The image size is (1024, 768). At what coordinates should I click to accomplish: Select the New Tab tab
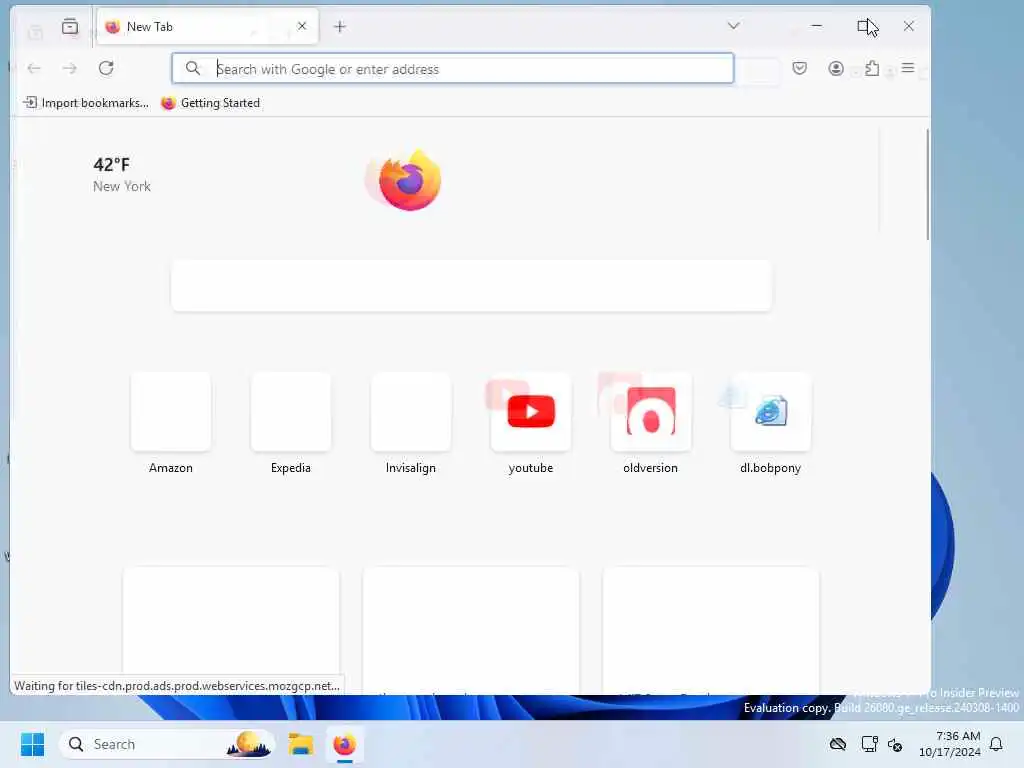click(x=207, y=27)
